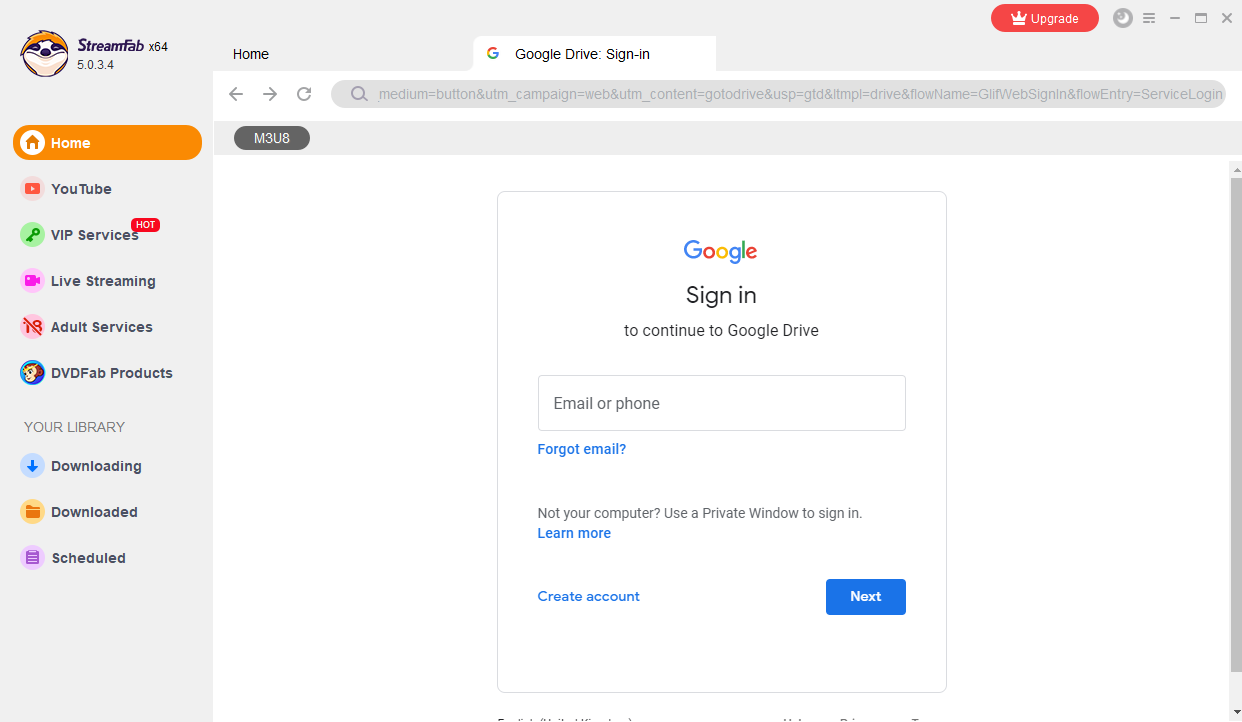Close the StreamFab window

pyautogui.click(x=1227, y=18)
